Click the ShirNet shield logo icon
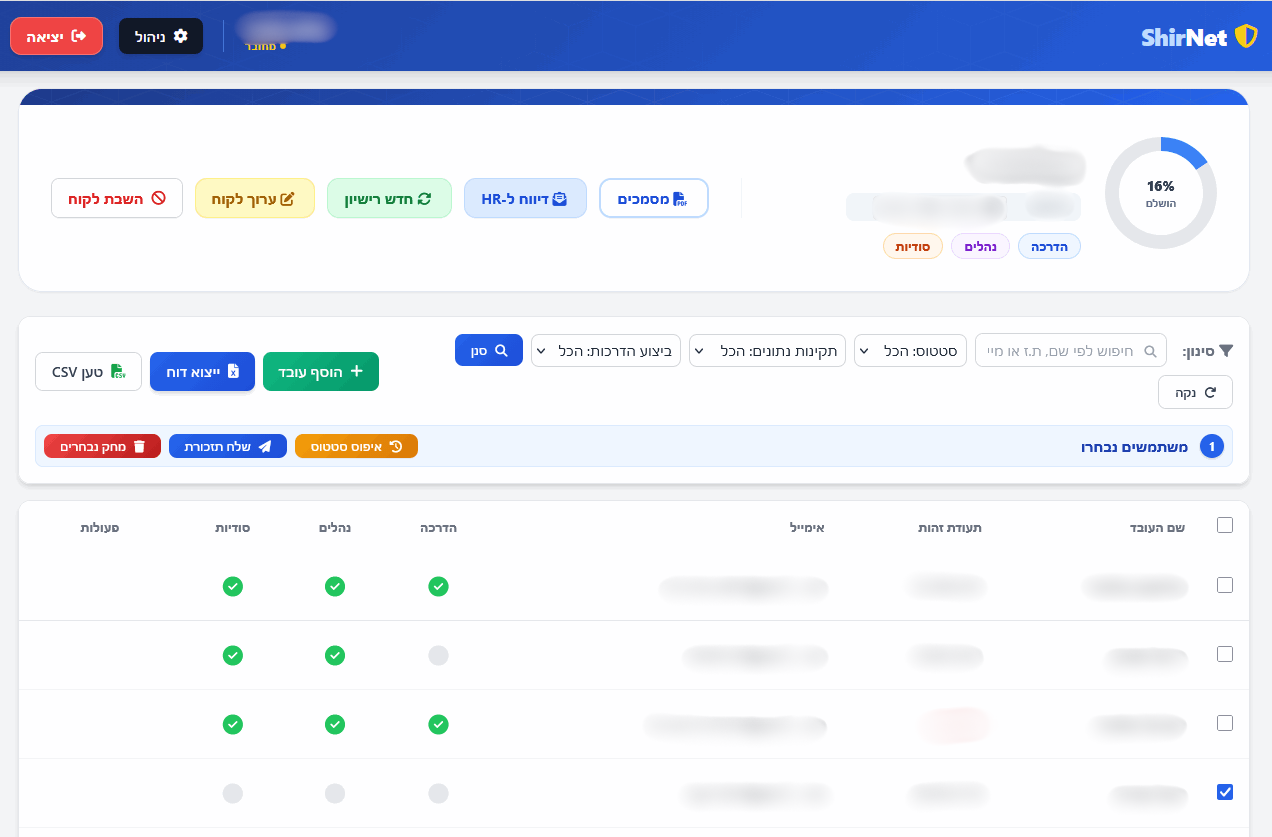This screenshot has width=1272, height=837. tap(1245, 37)
